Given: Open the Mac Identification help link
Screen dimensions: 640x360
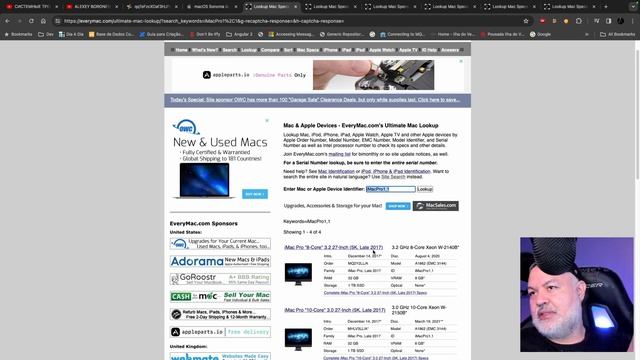Looking at the screenshot, I should tap(336, 171).
